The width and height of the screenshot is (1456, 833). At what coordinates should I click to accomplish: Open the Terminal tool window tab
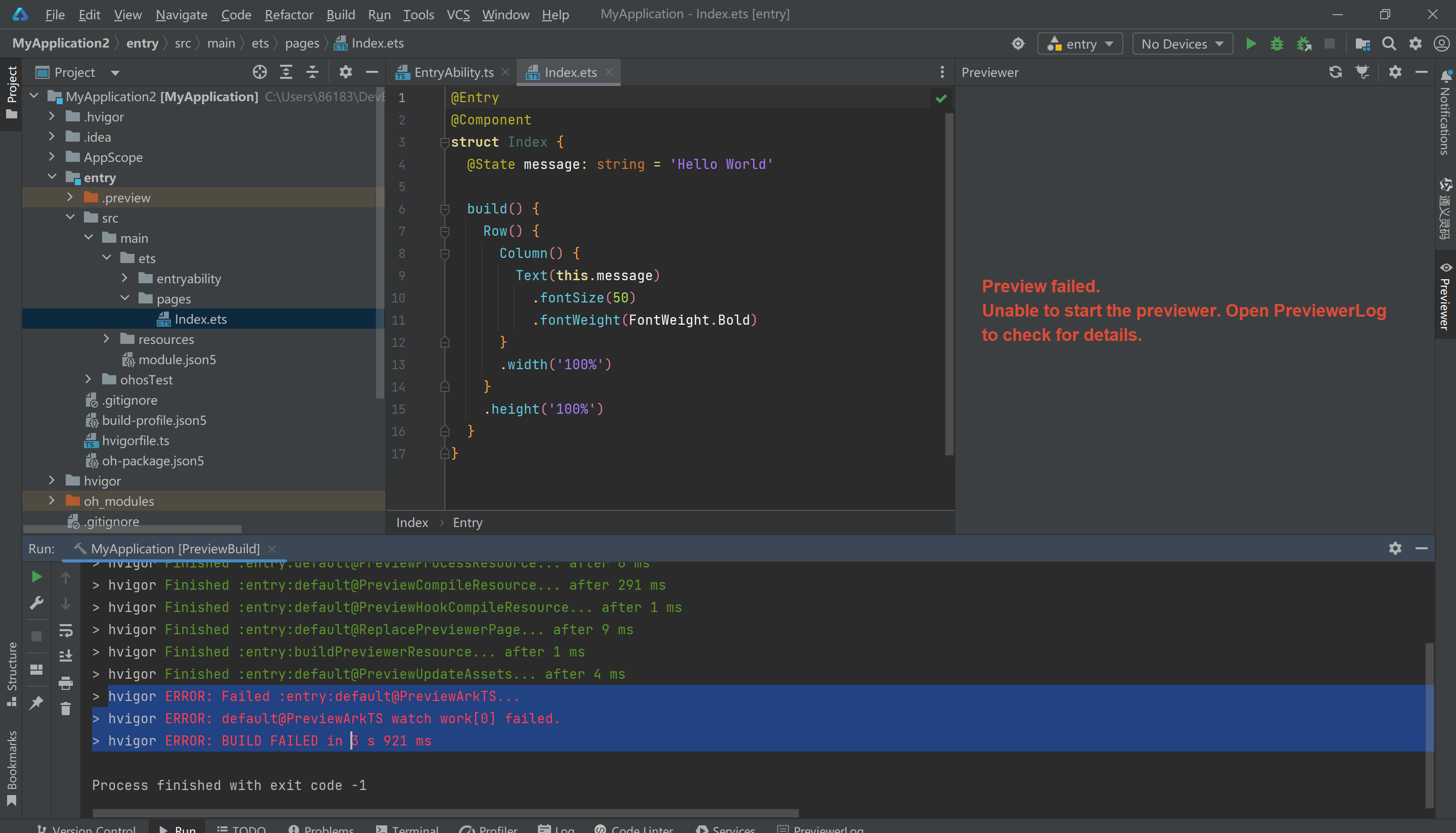(408, 828)
